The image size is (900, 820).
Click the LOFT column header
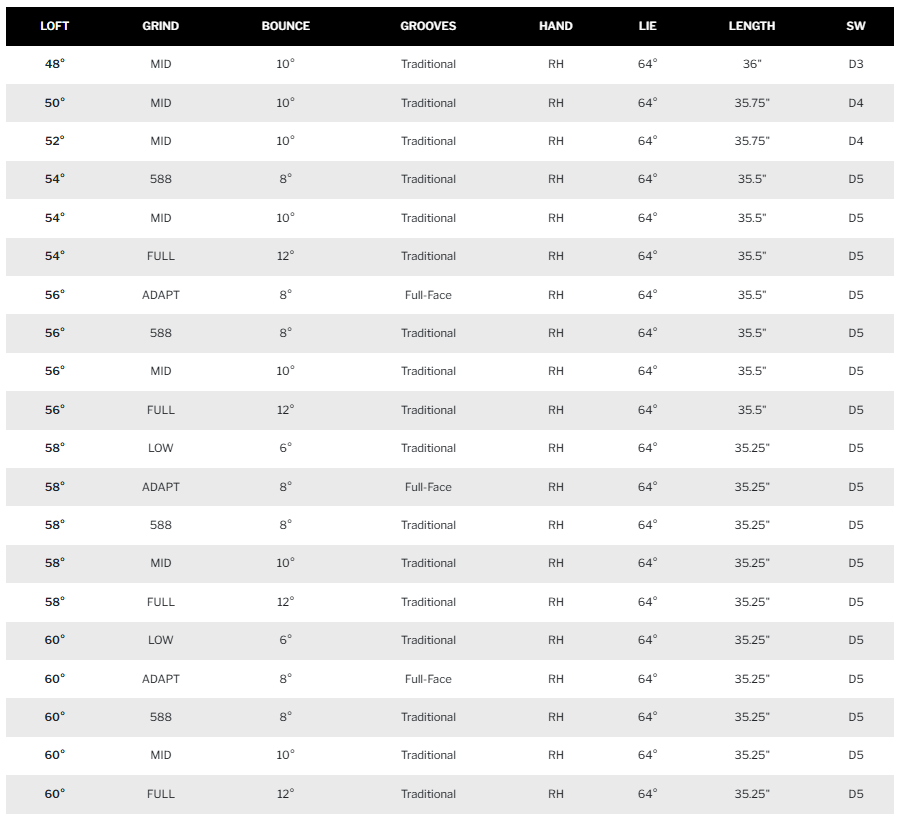[55, 26]
